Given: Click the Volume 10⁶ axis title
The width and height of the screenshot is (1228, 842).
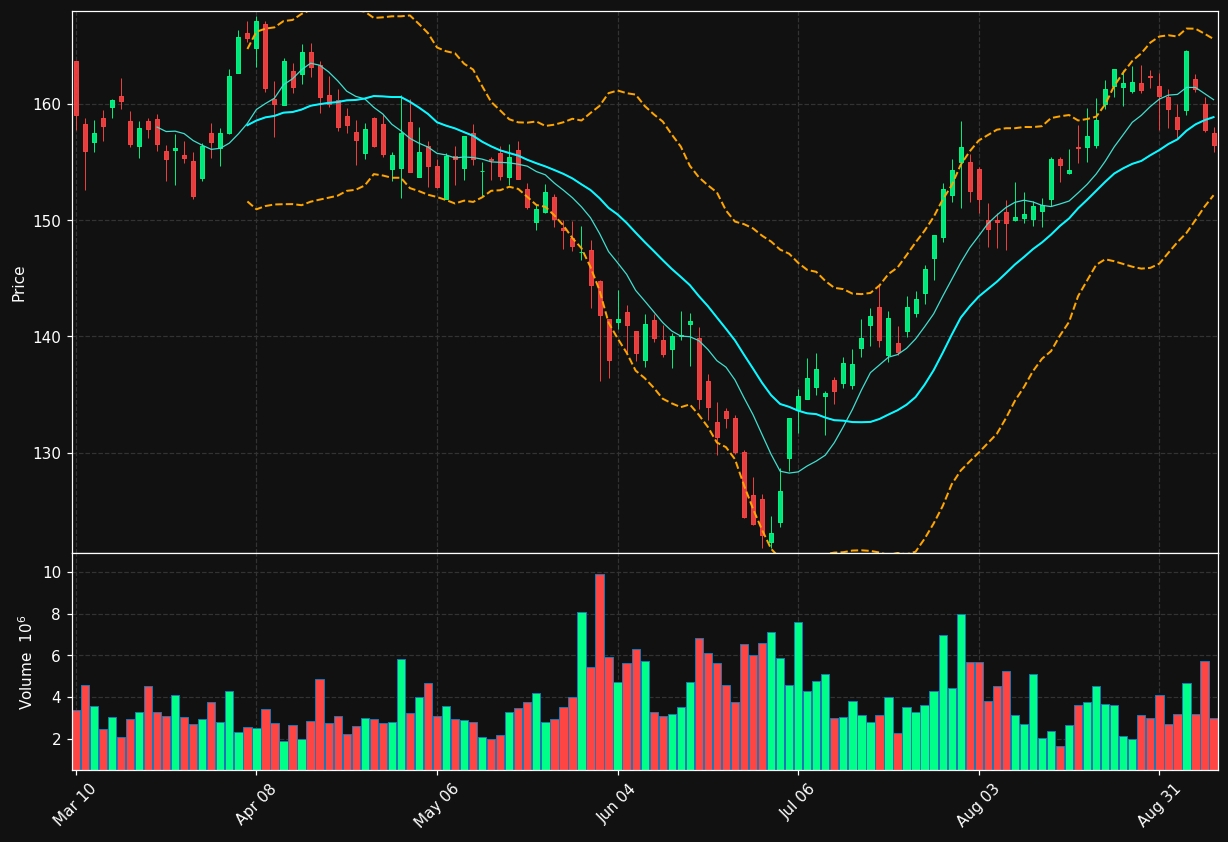Looking at the screenshot, I should pos(25,662).
